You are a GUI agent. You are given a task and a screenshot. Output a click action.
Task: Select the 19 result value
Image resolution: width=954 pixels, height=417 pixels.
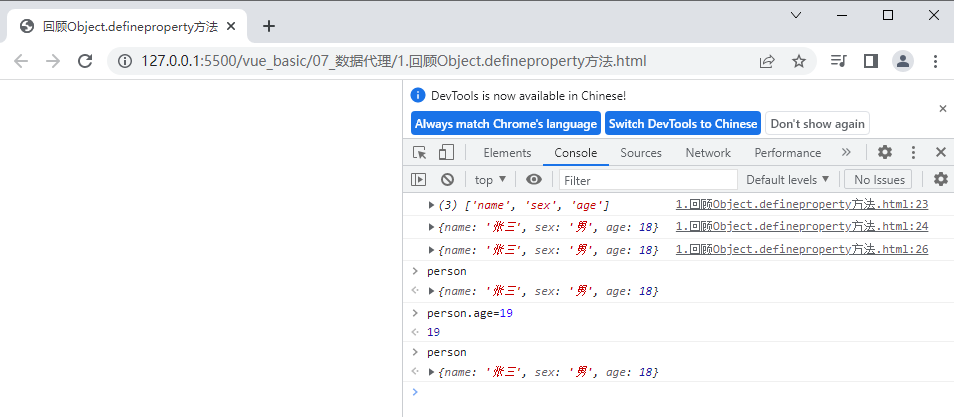tap(434, 332)
